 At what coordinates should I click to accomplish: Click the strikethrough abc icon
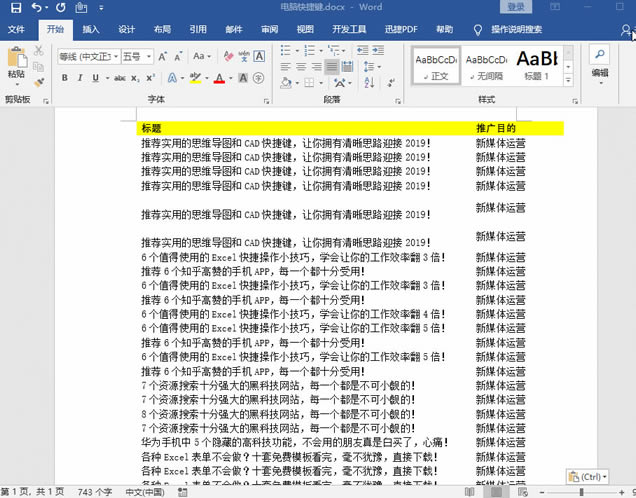coord(120,78)
